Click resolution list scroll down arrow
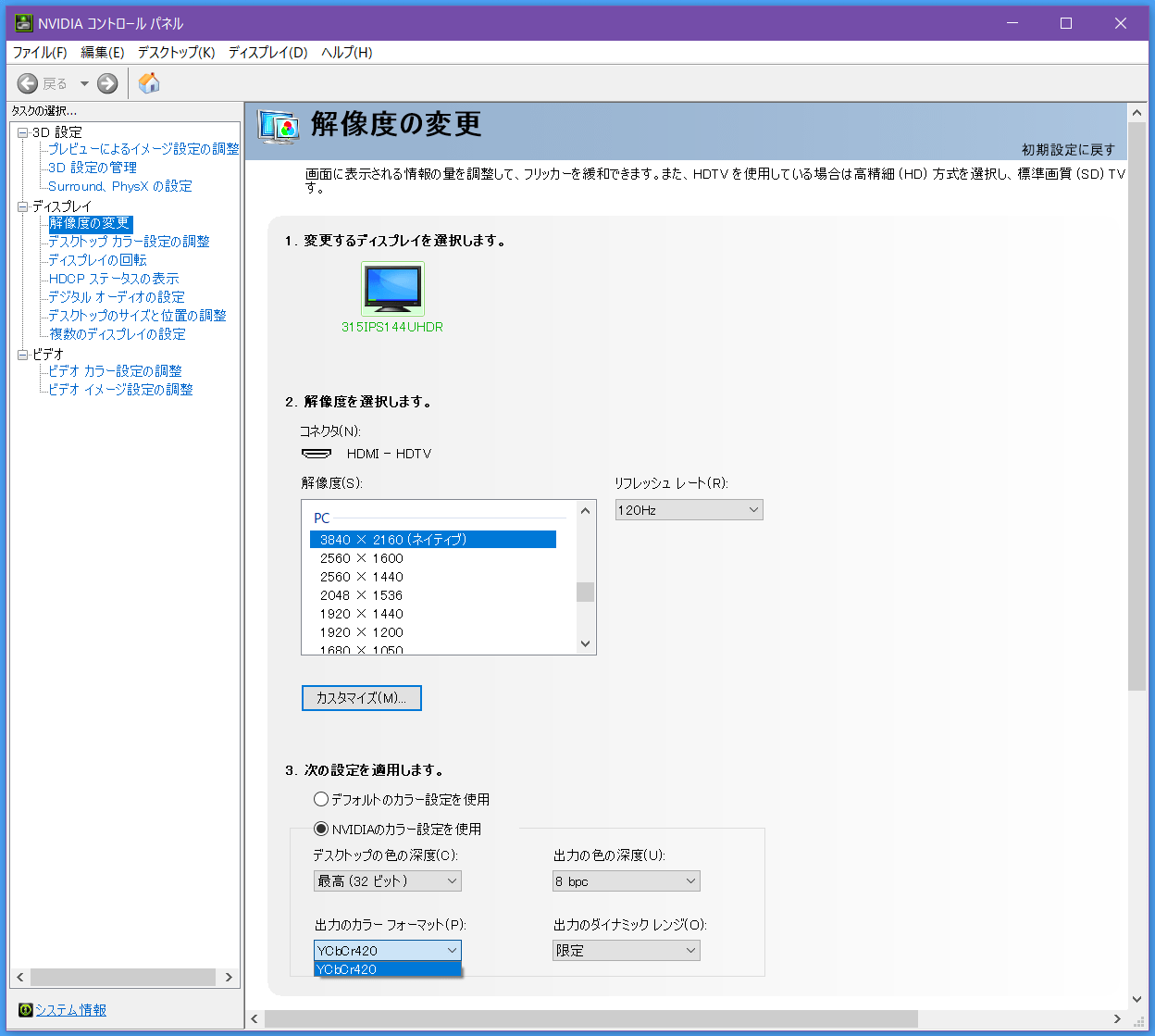This screenshot has width=1155, height=1036. [585, 644]
